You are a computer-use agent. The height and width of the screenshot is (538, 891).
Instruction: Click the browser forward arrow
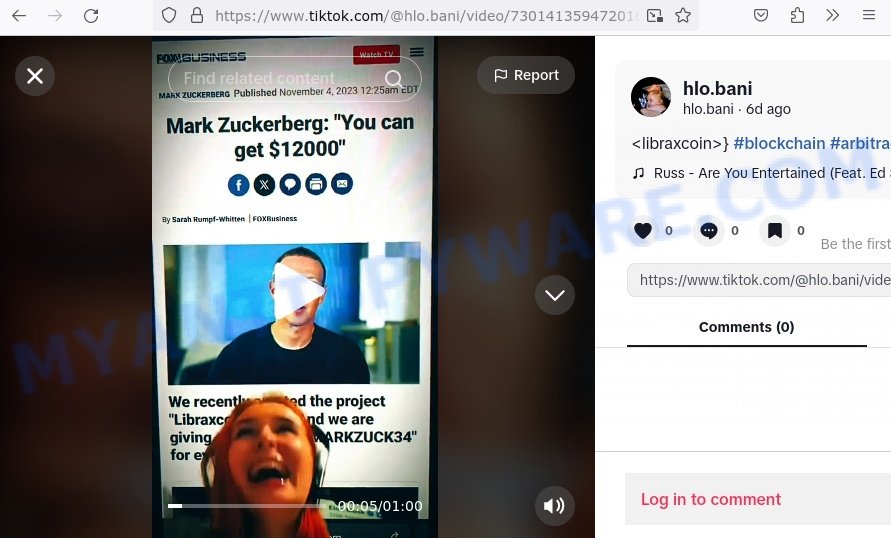pyautogui.click(x=55, y=15)
